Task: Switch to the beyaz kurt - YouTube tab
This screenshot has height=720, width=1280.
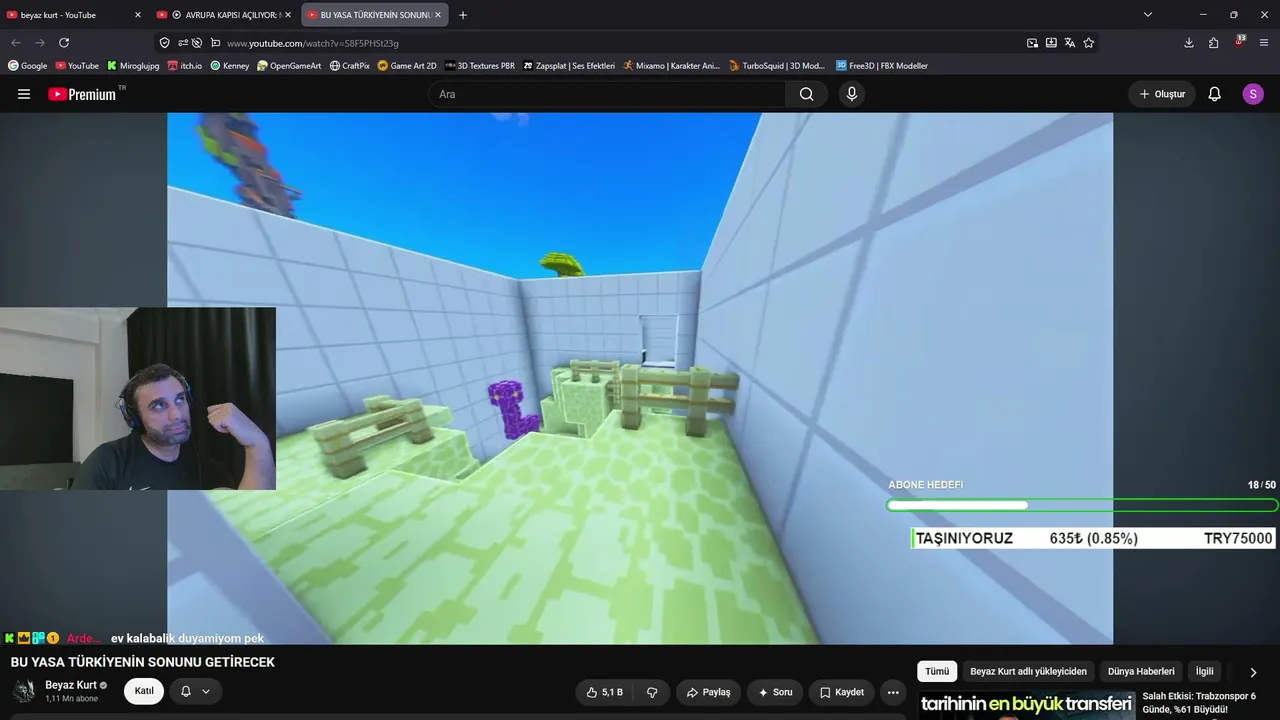Action: point(74,15)
